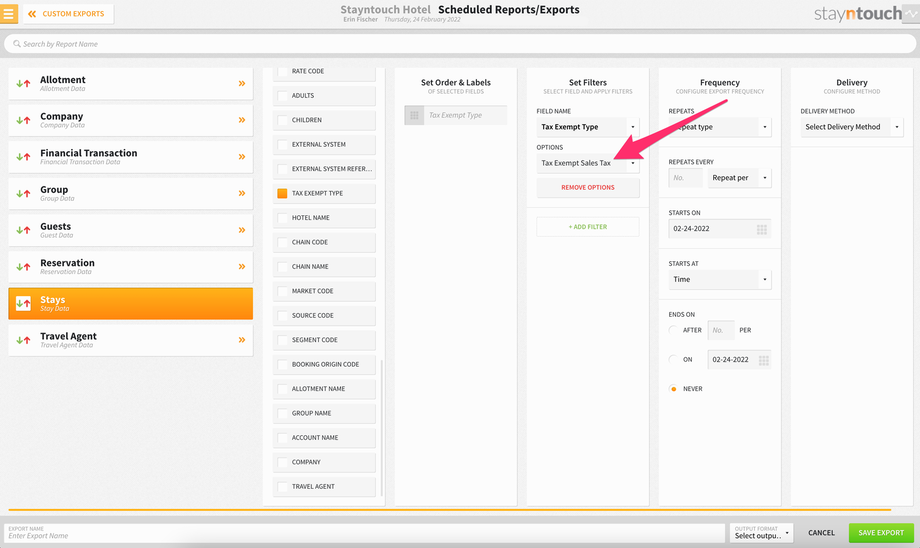Open the Field Name dropdown
Viewport: 920px width, 548px height.
(x=588, y=127)
